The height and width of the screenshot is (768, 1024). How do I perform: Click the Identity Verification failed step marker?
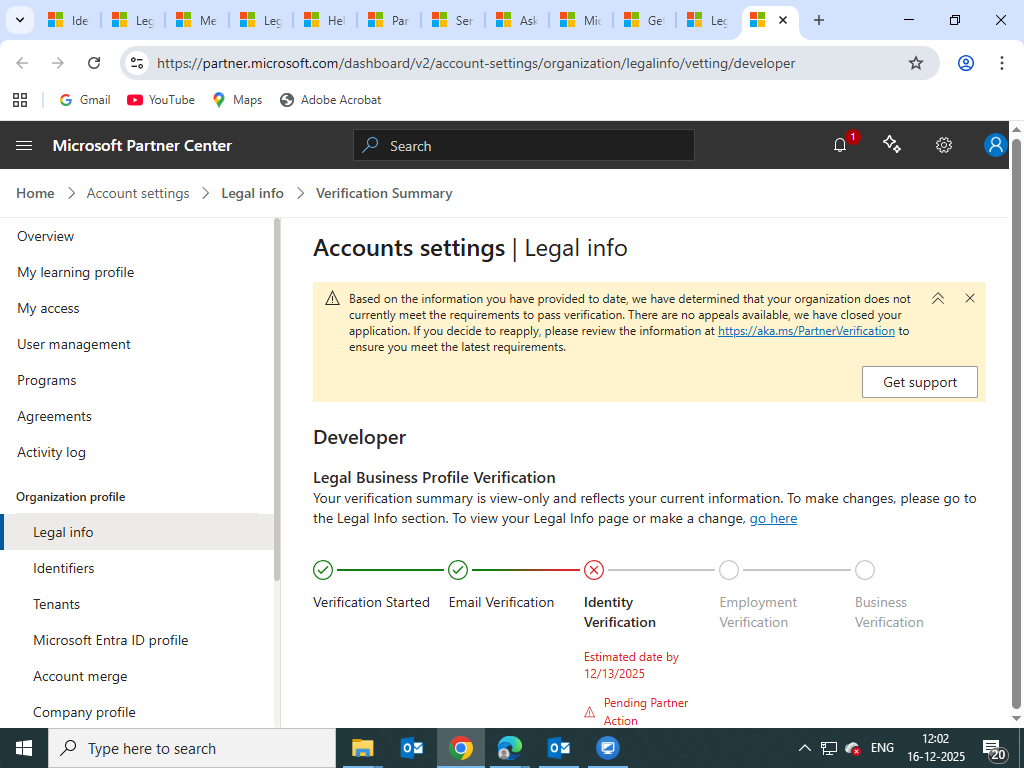tap(594, 570)
